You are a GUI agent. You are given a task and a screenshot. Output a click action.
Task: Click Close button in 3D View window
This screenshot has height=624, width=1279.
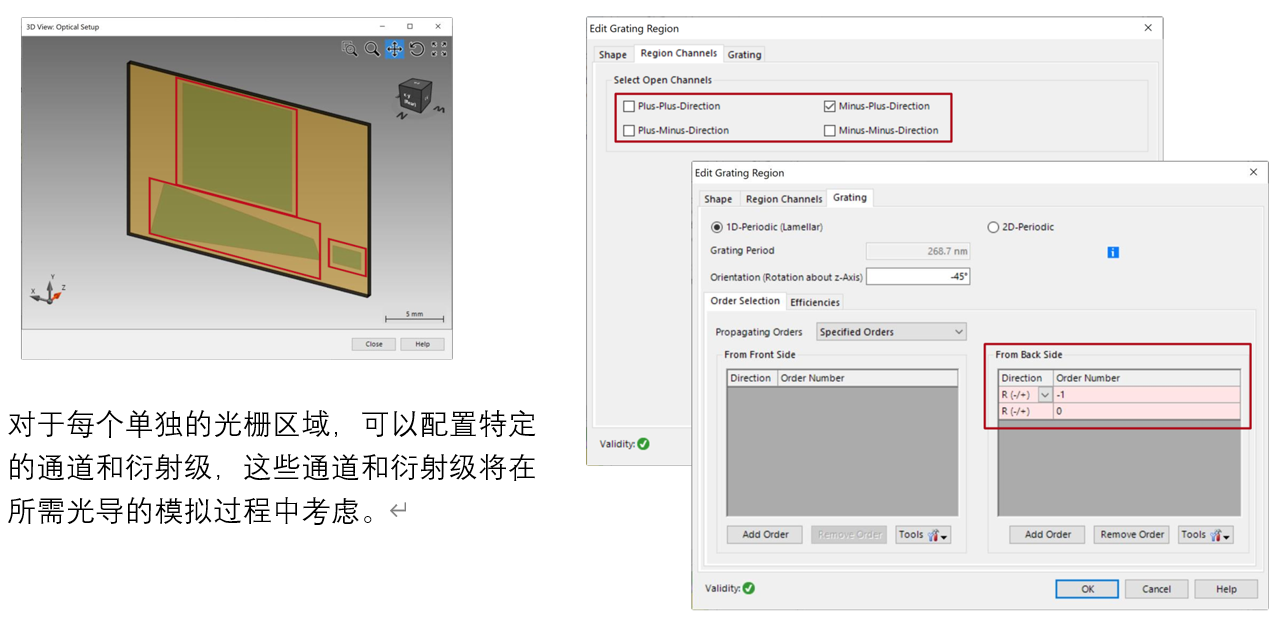pos(374,344)
